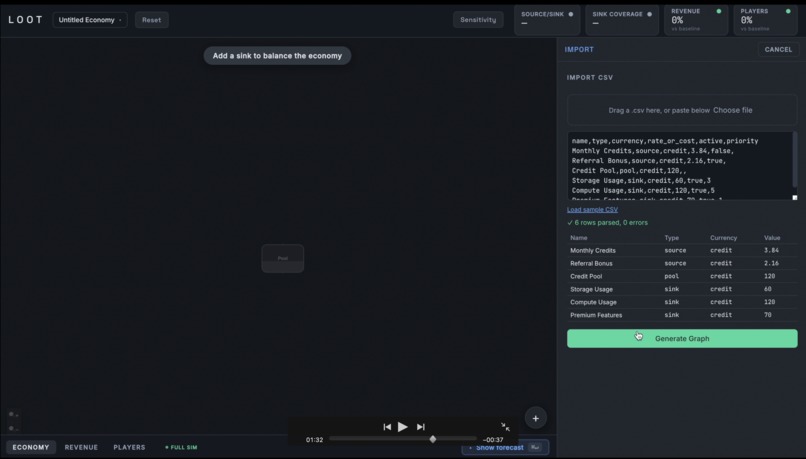Image resolution: width=806 pixels, height=459 pixels.
Task: Select the Storage Usage row name
Action: pyautogui.click(x=591, y=289)
